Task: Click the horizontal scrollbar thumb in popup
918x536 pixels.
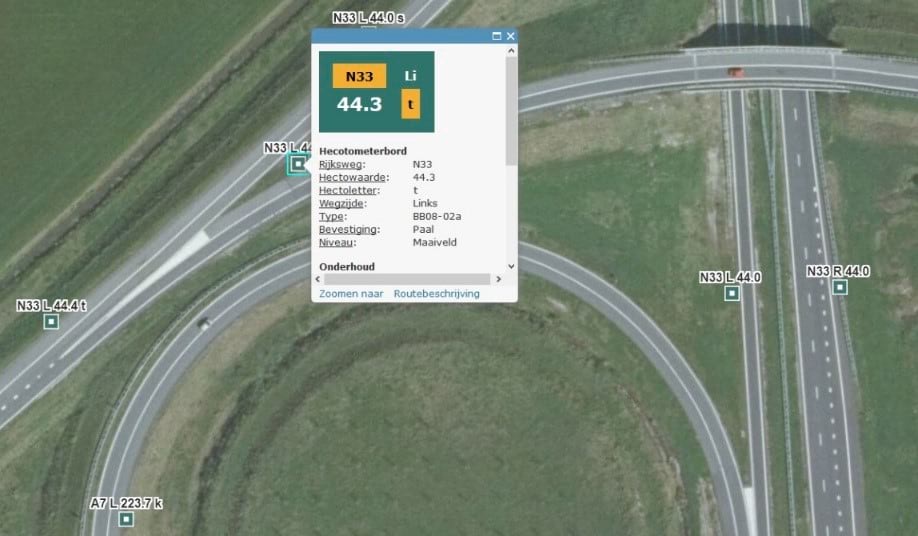Action: point(407,279)
